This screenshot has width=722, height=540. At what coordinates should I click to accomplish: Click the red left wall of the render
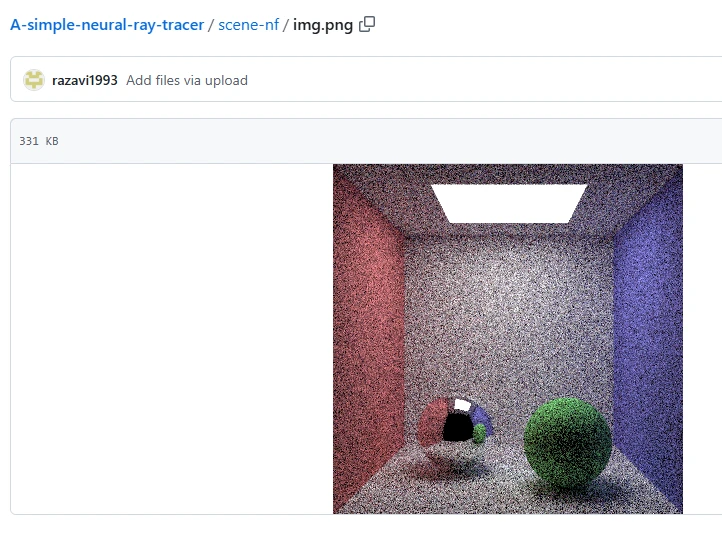(x=368, y=341)
